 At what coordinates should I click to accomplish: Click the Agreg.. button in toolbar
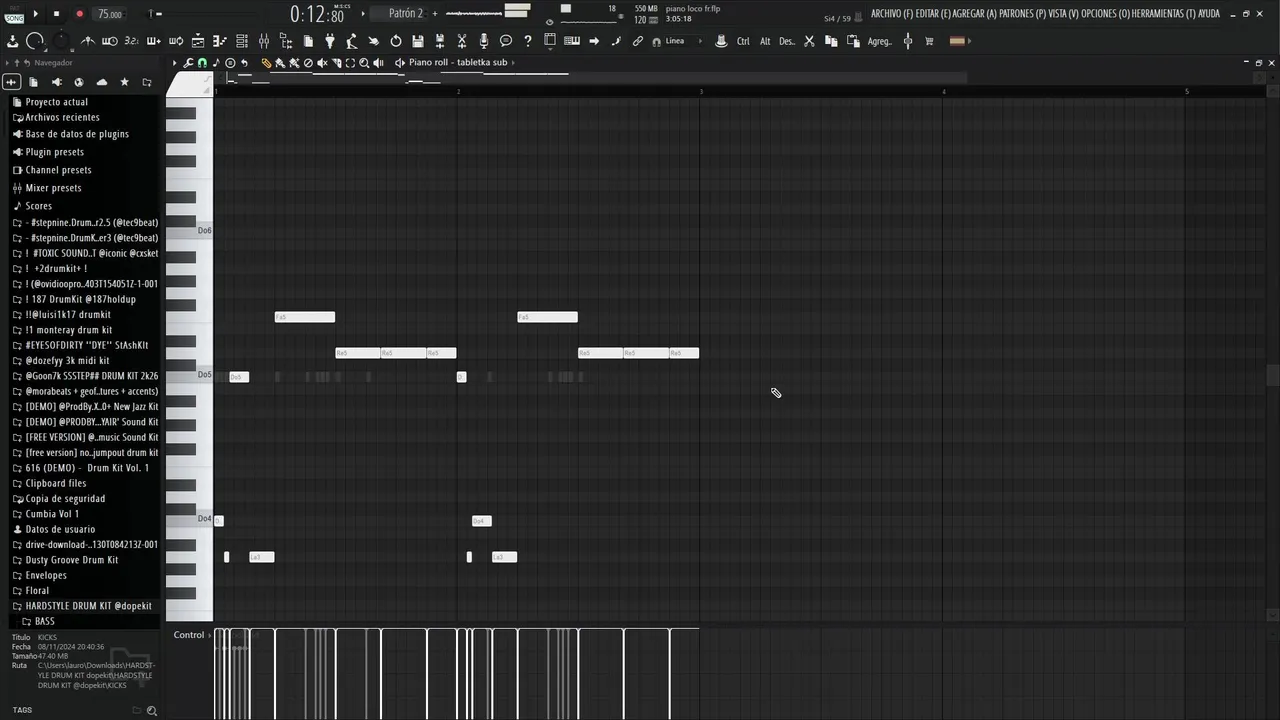tap(879, 41)
